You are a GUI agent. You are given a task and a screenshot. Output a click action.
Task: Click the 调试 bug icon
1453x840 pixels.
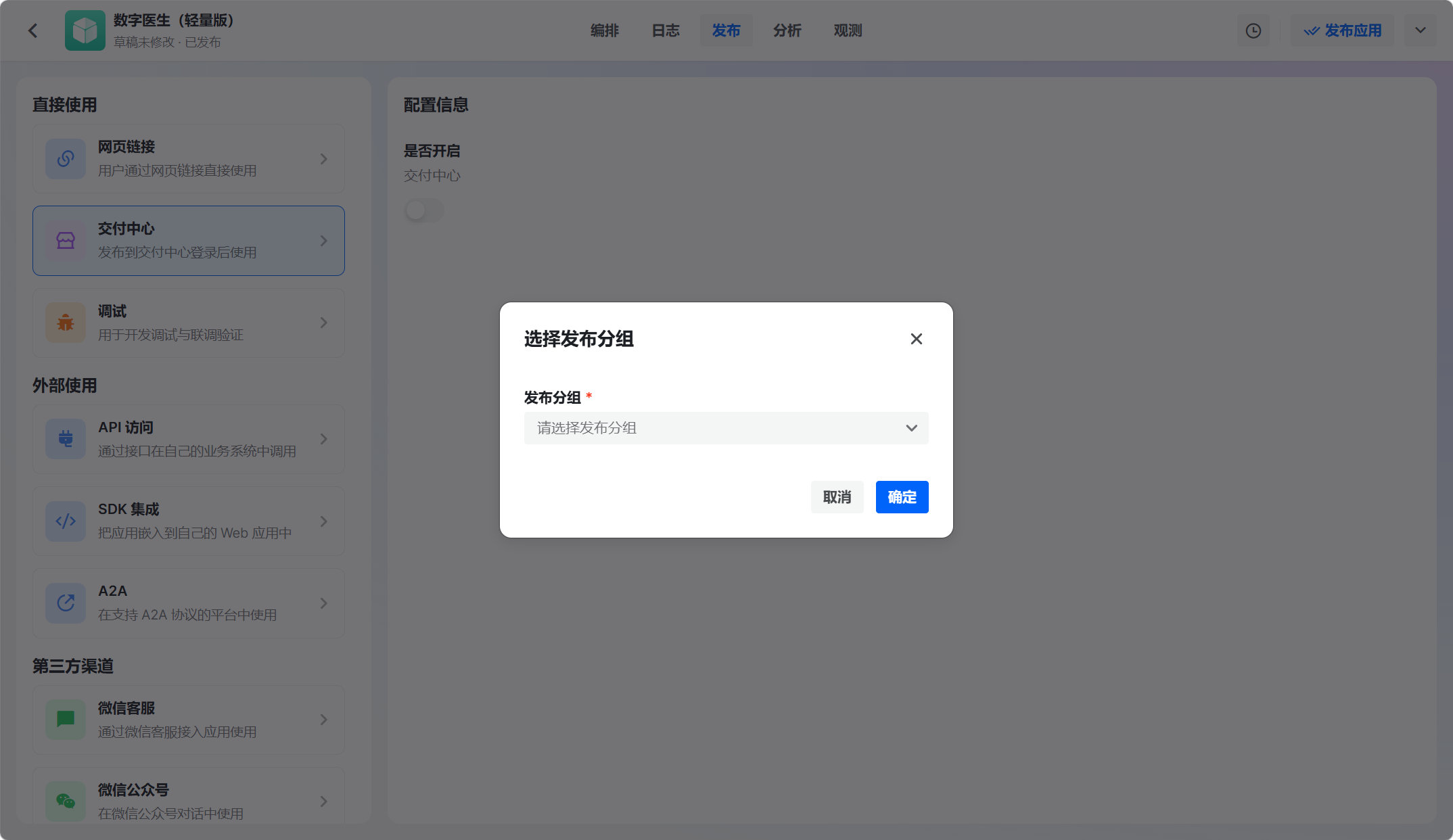[66, 323]
